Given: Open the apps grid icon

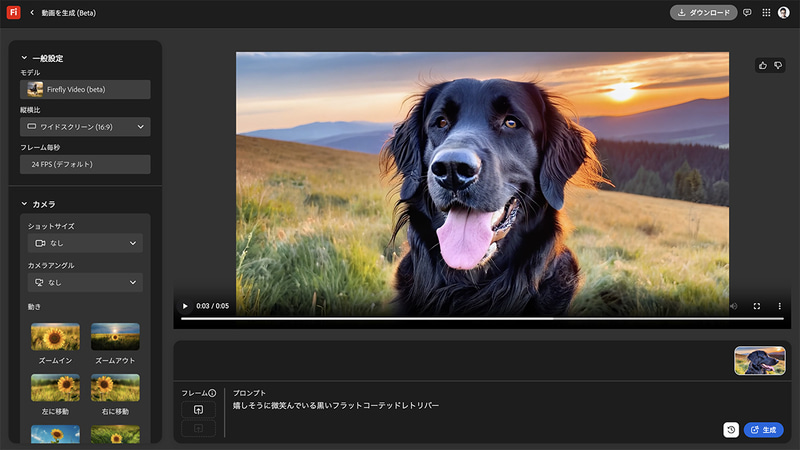Looking at the screenshot, I should pos(766,13).
